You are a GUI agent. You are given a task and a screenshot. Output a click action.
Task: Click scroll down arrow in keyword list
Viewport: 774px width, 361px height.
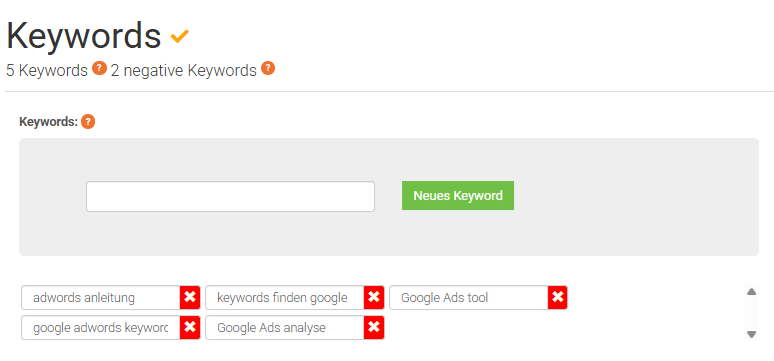click(x=751, y=334)
